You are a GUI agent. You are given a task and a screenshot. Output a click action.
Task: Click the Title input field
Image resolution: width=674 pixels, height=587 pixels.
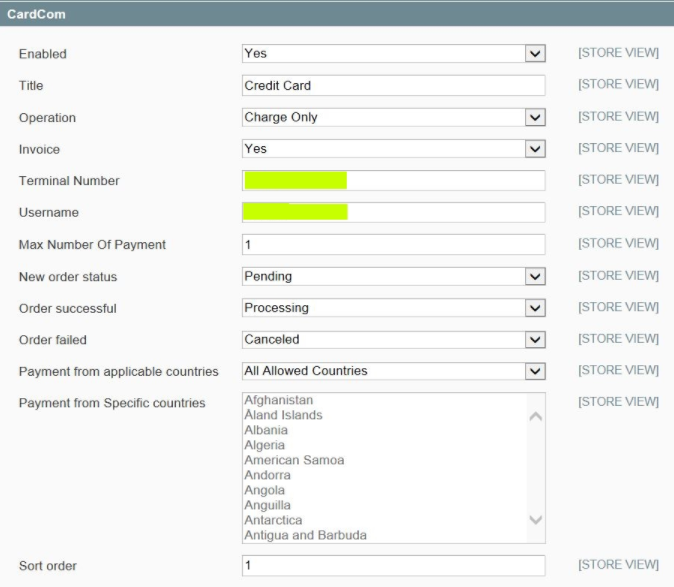[x=393, y=85]
